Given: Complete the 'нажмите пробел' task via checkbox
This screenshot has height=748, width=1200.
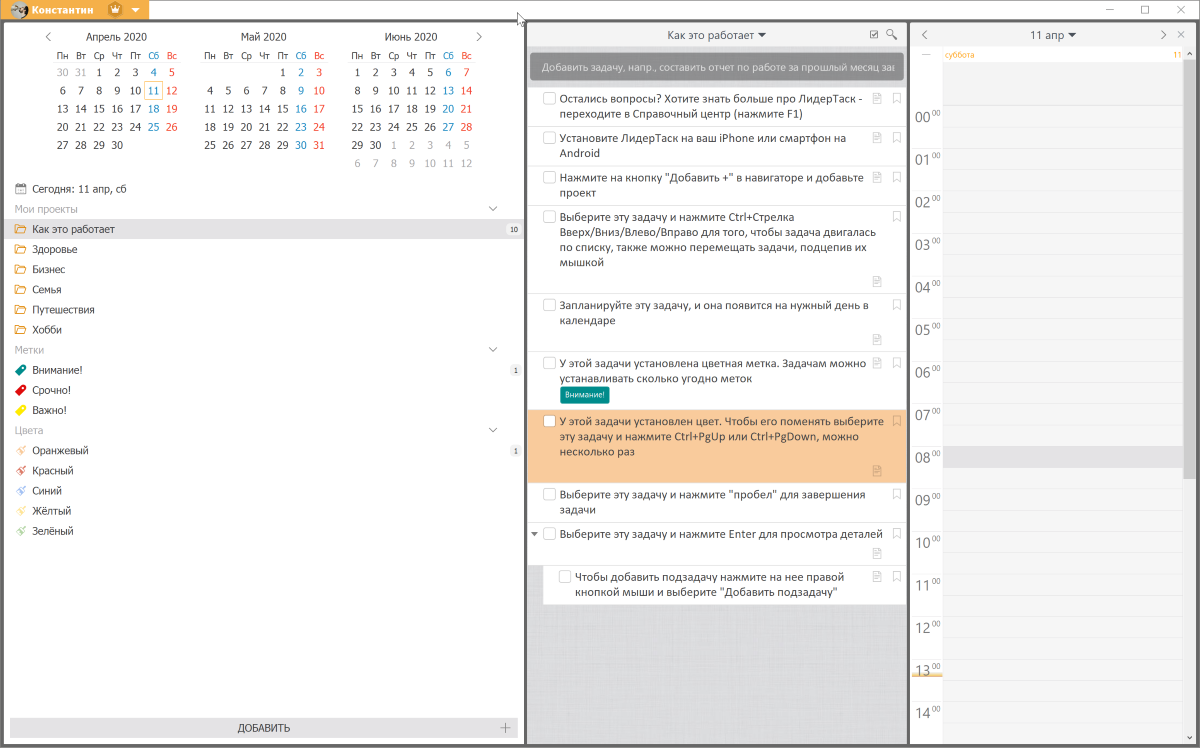Looking at the screenshot, I should point(549,494).
